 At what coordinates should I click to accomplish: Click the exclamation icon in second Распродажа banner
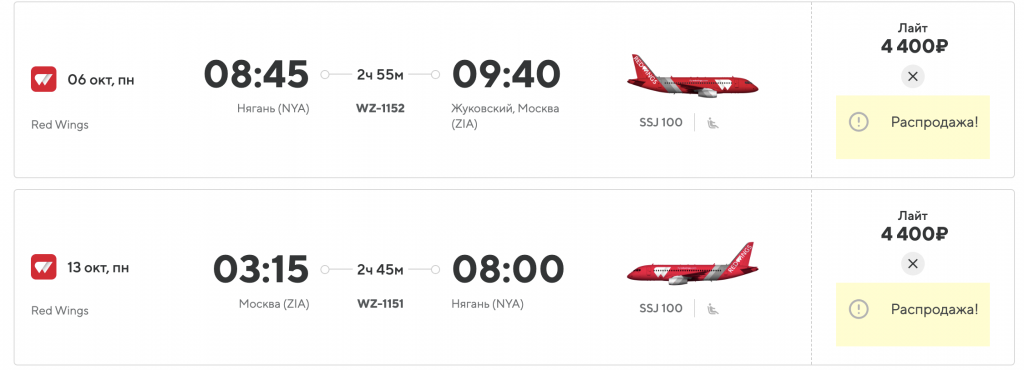[859, 309]
